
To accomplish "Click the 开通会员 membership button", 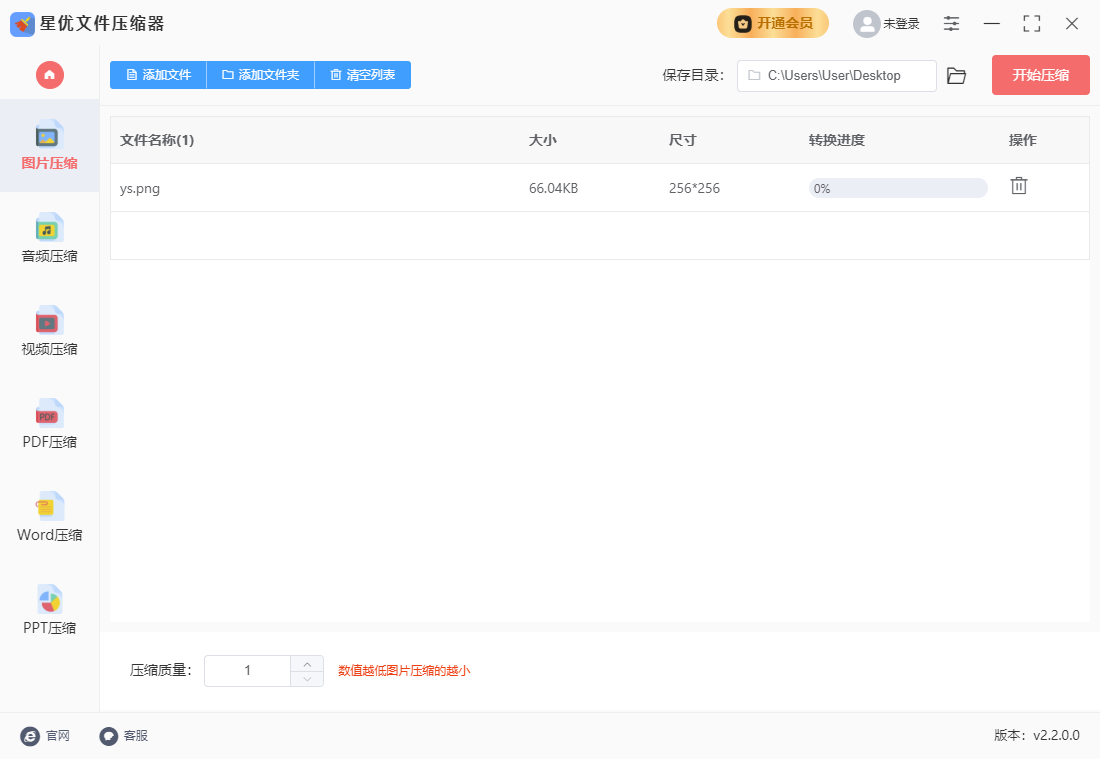I will (772, 23).
